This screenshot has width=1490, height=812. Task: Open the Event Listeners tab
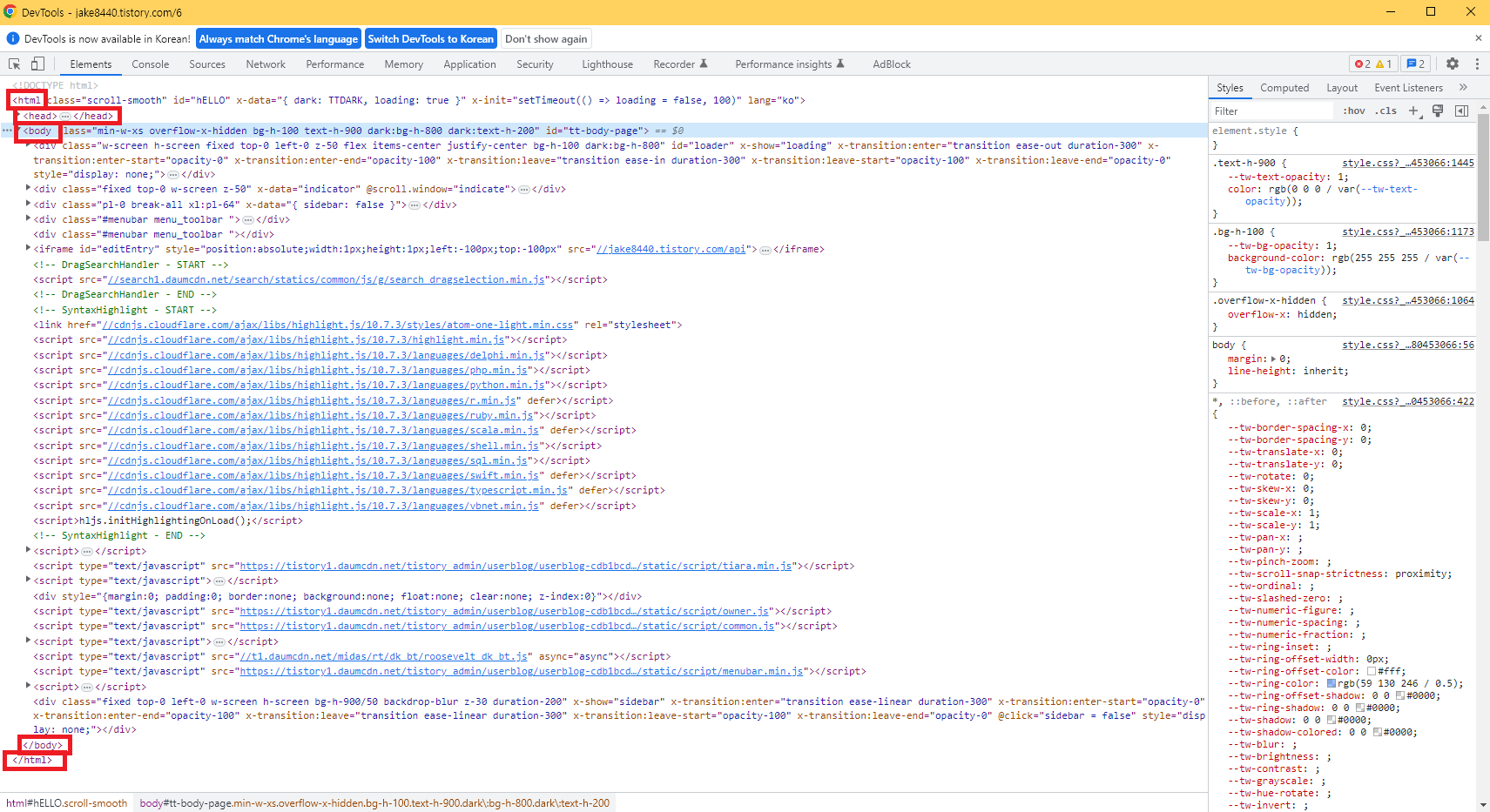pyautogui.click(x=1408, y=88)
